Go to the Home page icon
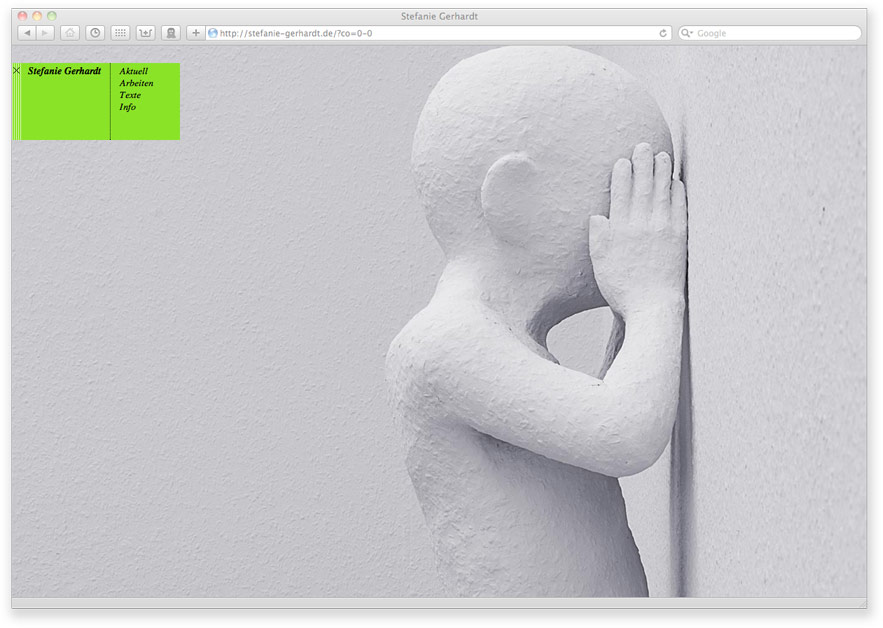 tap(70, 33)
